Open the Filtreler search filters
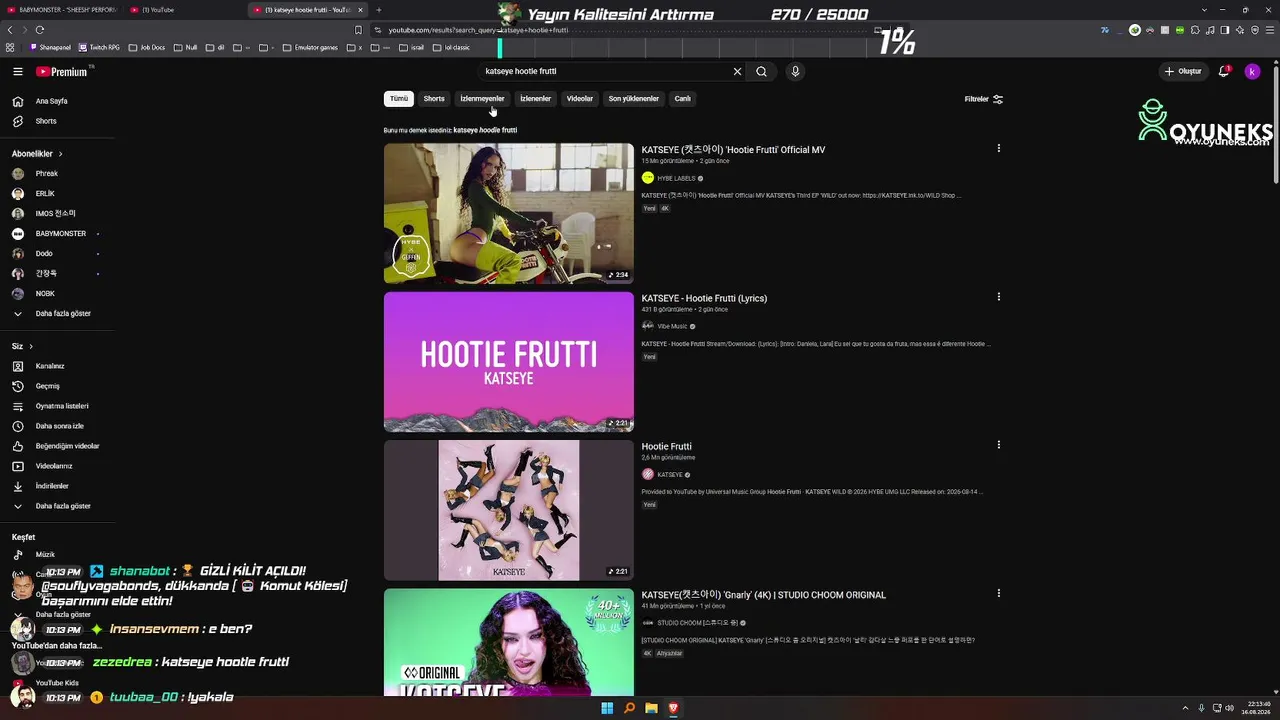 coord(983,99)
